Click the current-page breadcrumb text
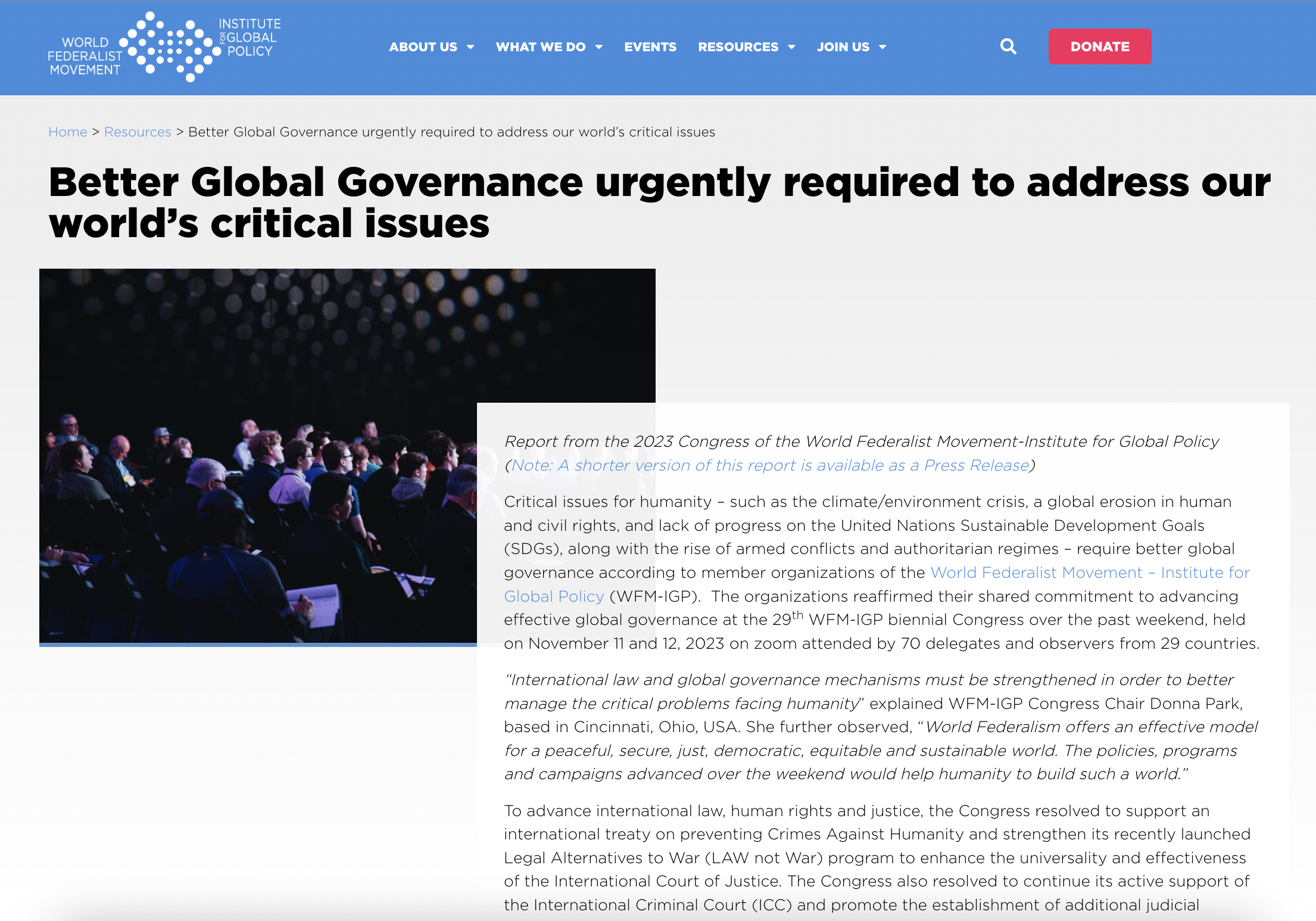The height and width of the screenshot is (921, 1316). click(x=451, y=132)
